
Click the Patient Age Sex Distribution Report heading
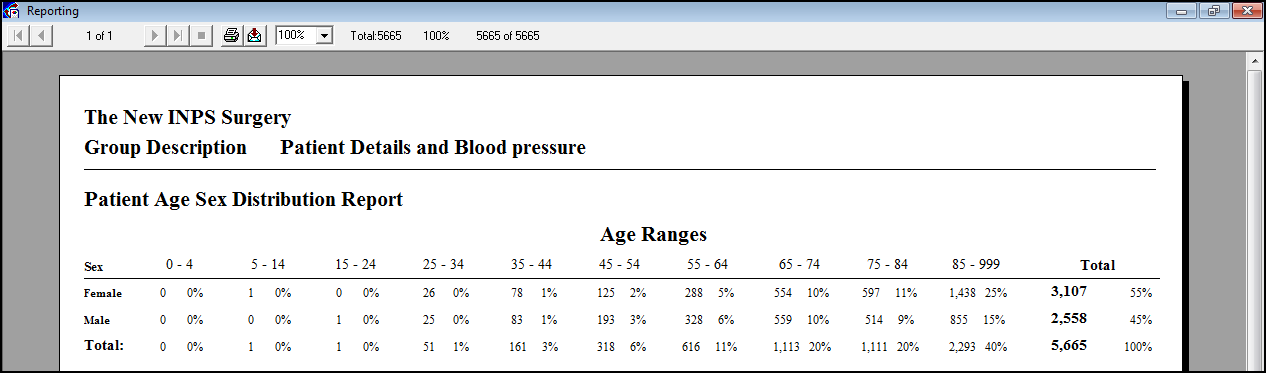[x=243, y=199]
